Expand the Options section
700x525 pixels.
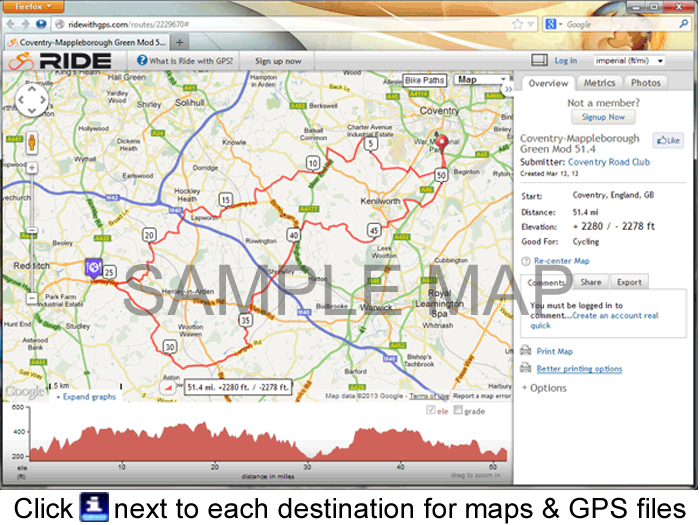click(x=544, y=388)
